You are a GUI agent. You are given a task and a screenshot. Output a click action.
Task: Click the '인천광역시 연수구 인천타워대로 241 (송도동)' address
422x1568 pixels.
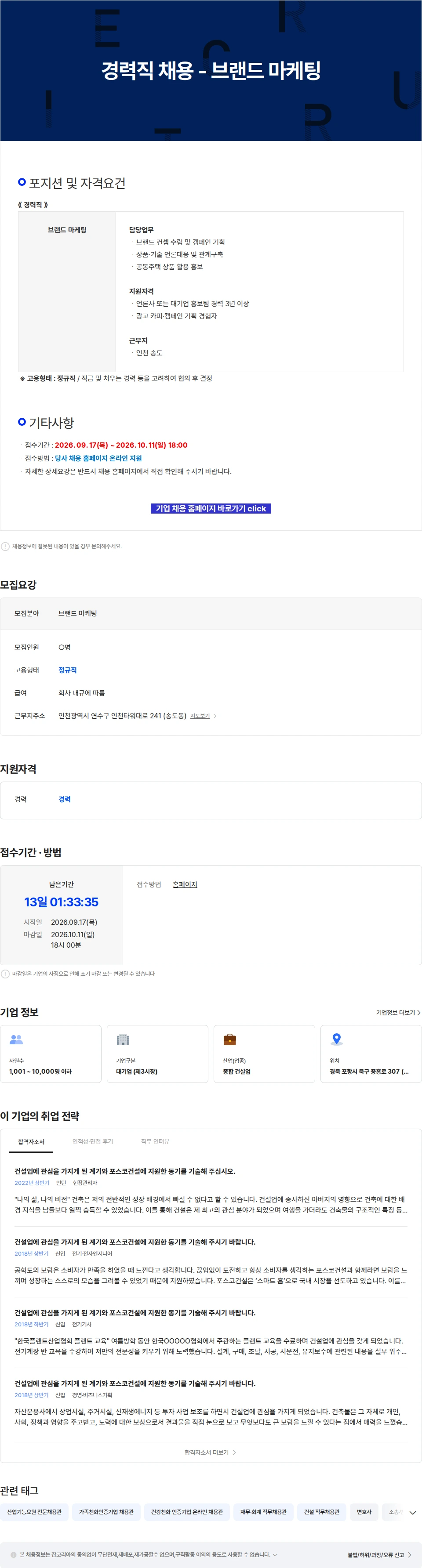(x=122, y=716)
